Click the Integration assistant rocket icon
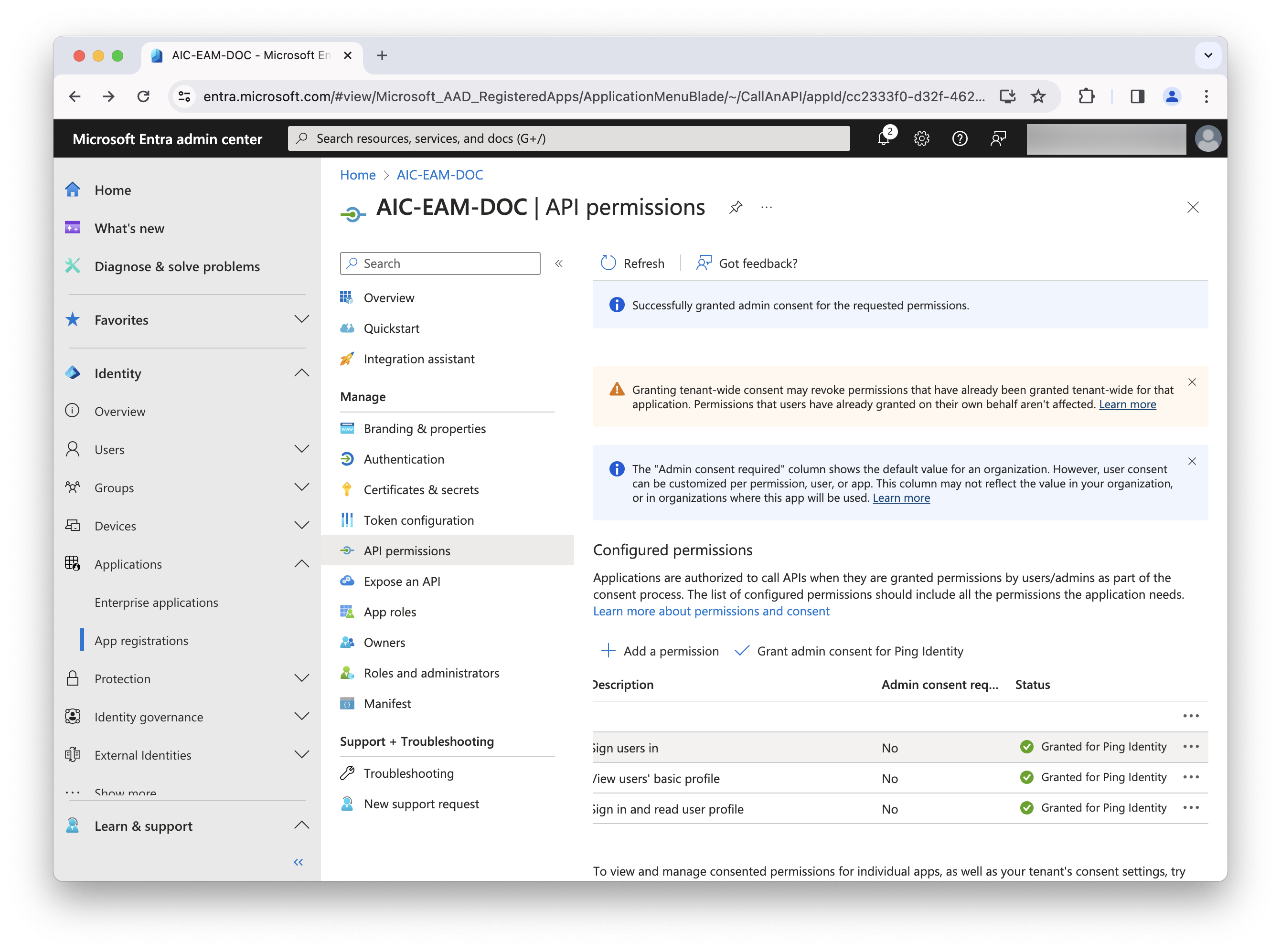 click(348, 359)
